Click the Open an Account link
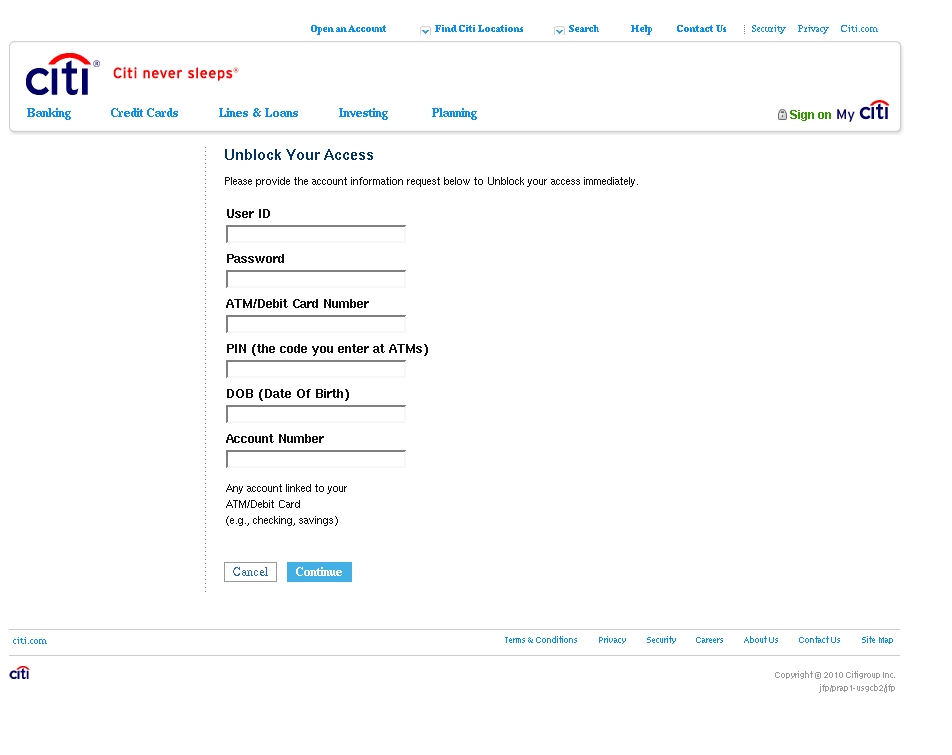Screen dimensions: 952x755 (348, 29)
